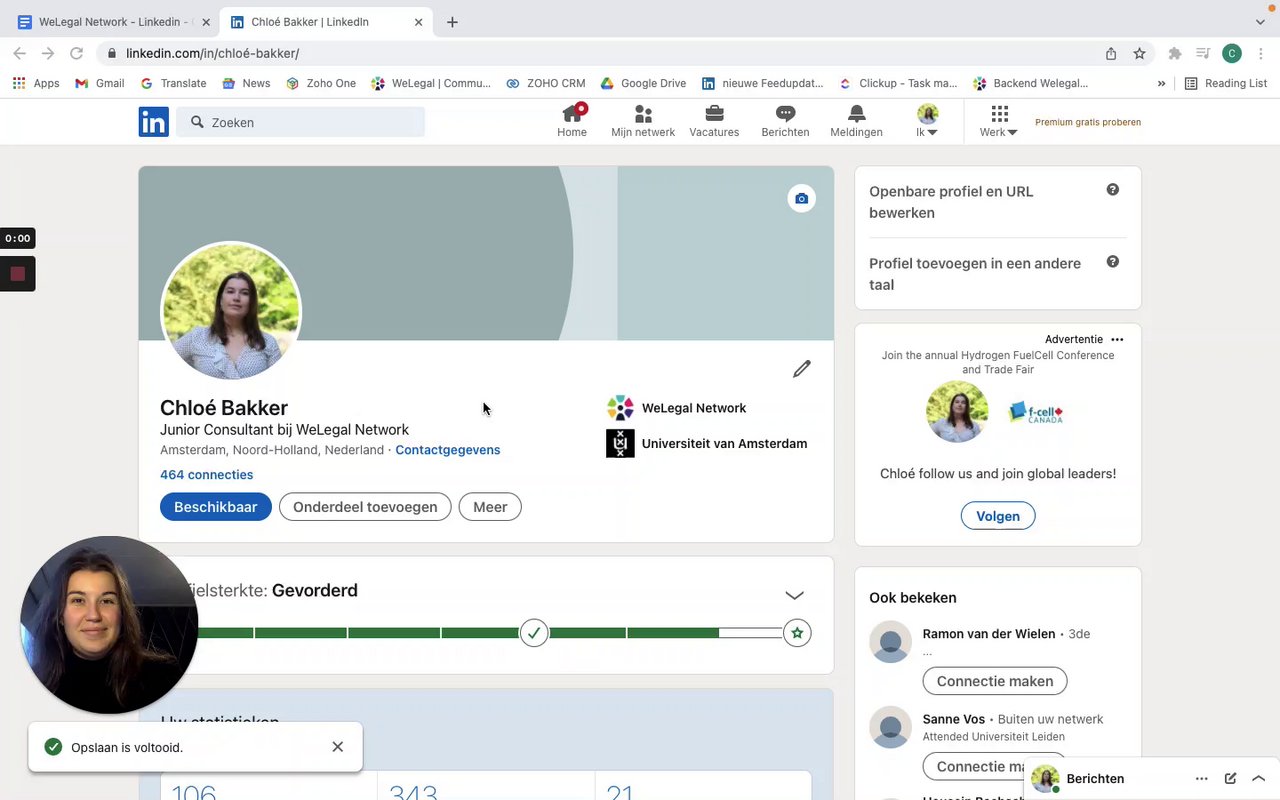Open the Contactgegevens link

click(448, 450)
